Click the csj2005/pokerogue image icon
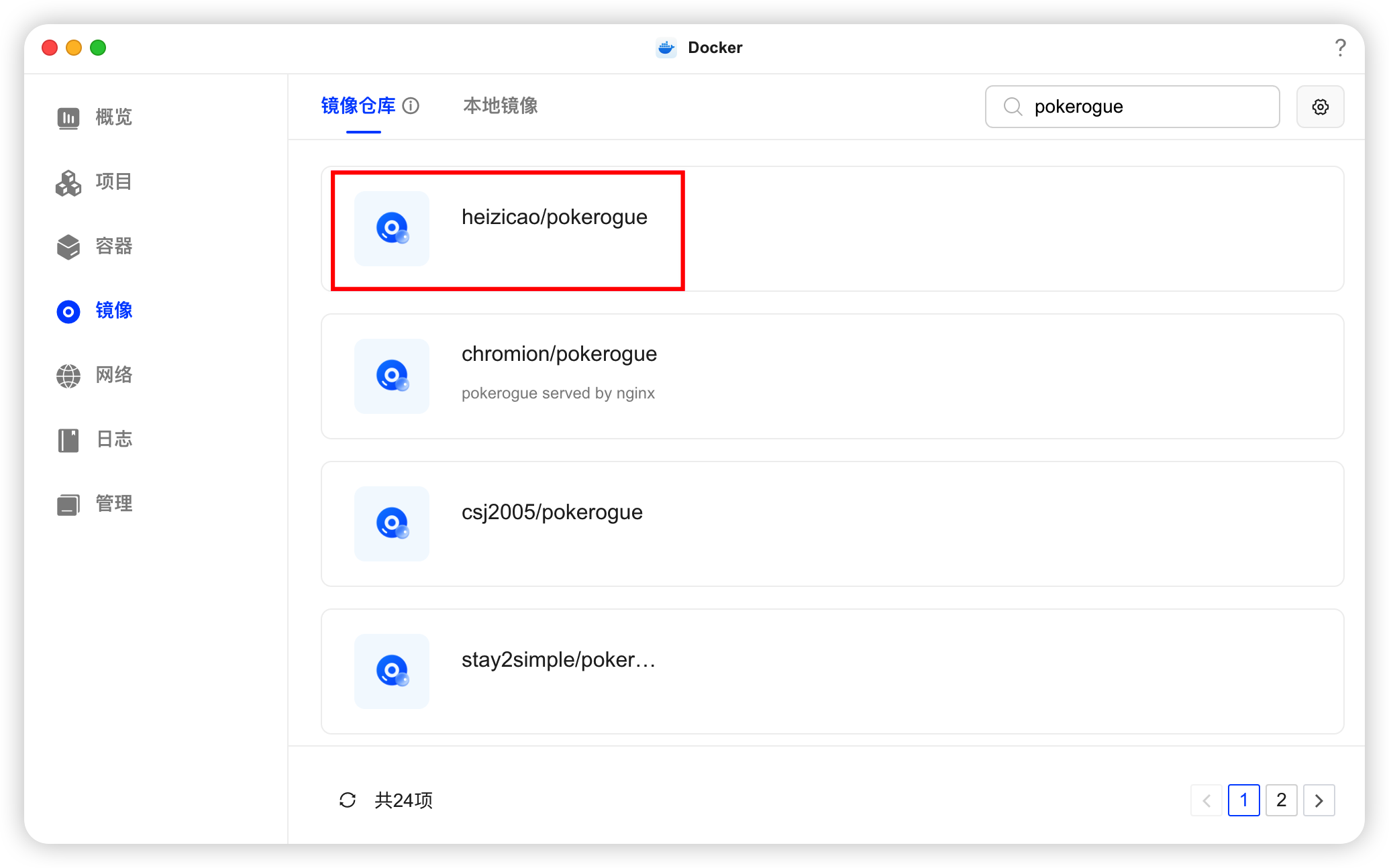 [x=392, y=524]
